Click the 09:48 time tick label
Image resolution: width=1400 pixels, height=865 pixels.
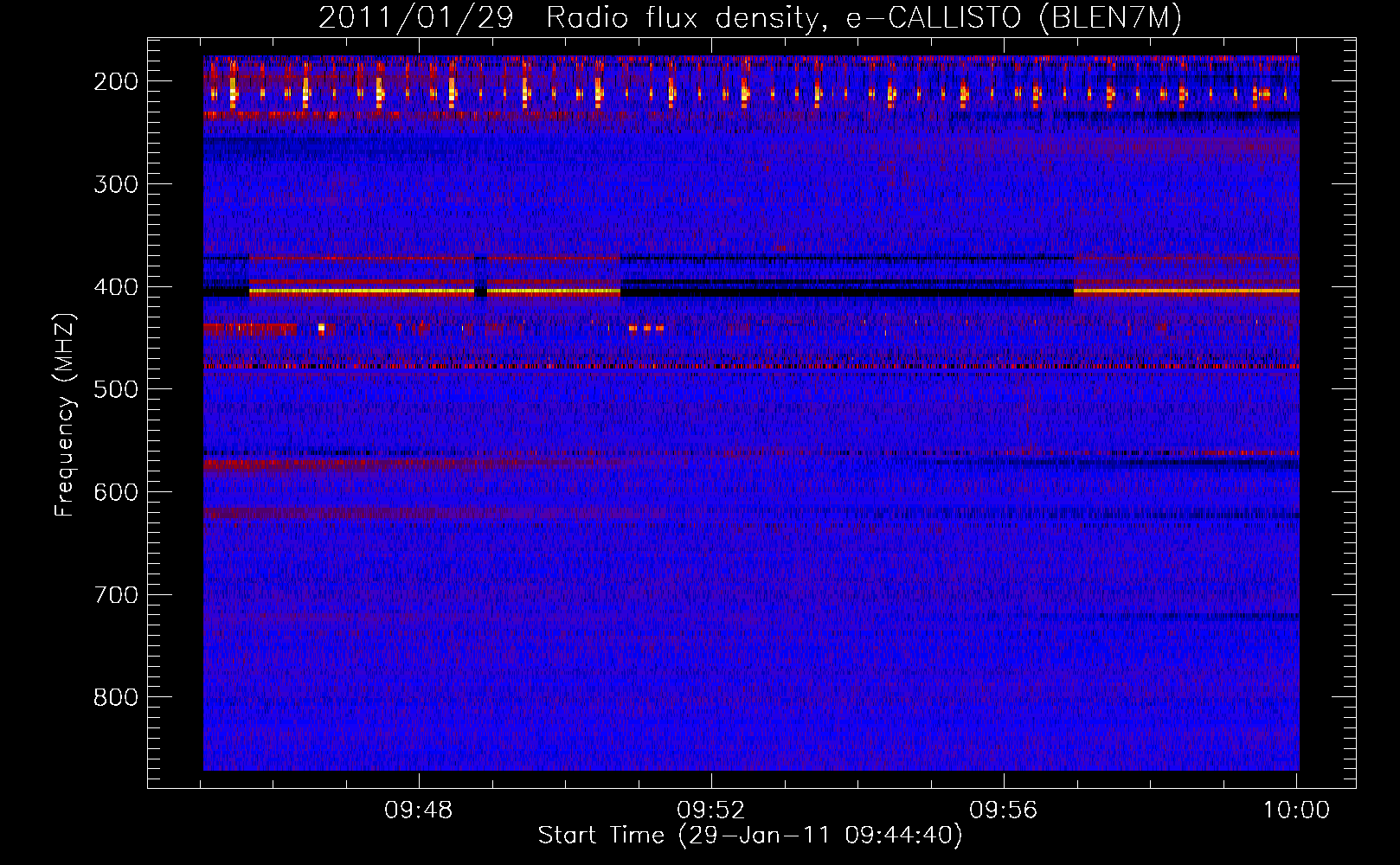[x=419, y=811]
